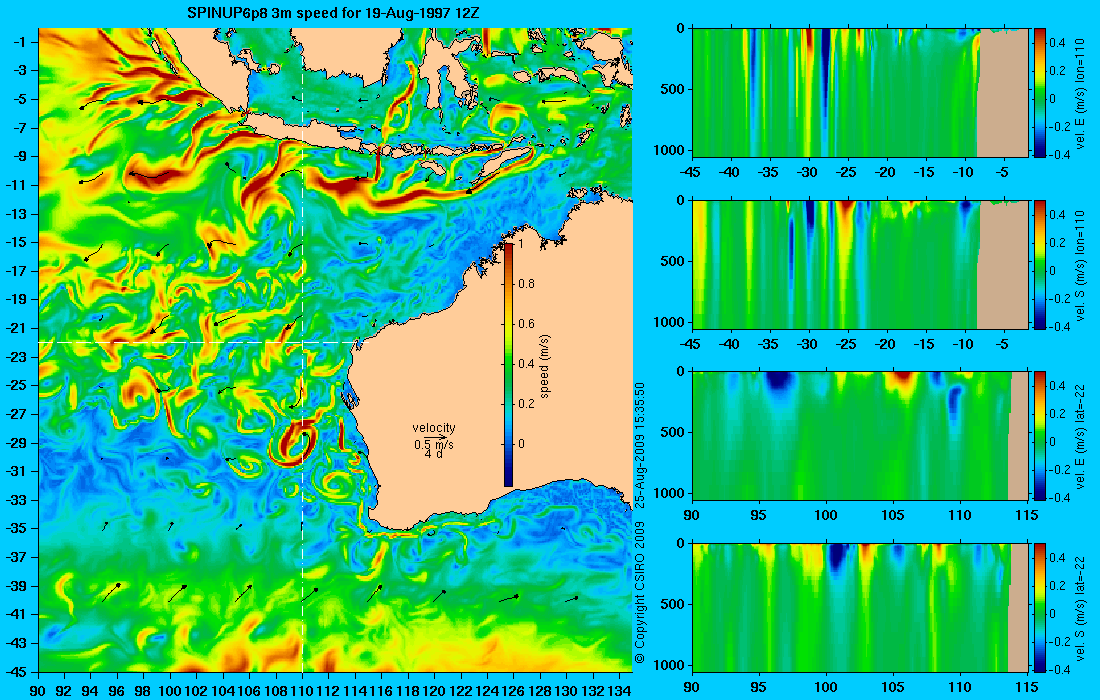Viewport: 1100px width, 700px height.
Task: Click the "velocity" legend heading on the map
Action: 434,428
